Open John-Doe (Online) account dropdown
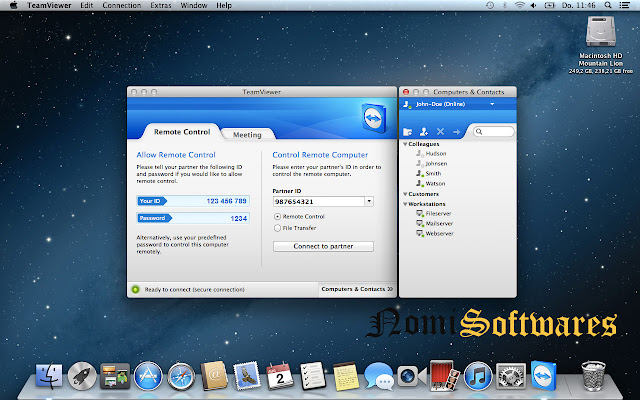 point(492,104)
